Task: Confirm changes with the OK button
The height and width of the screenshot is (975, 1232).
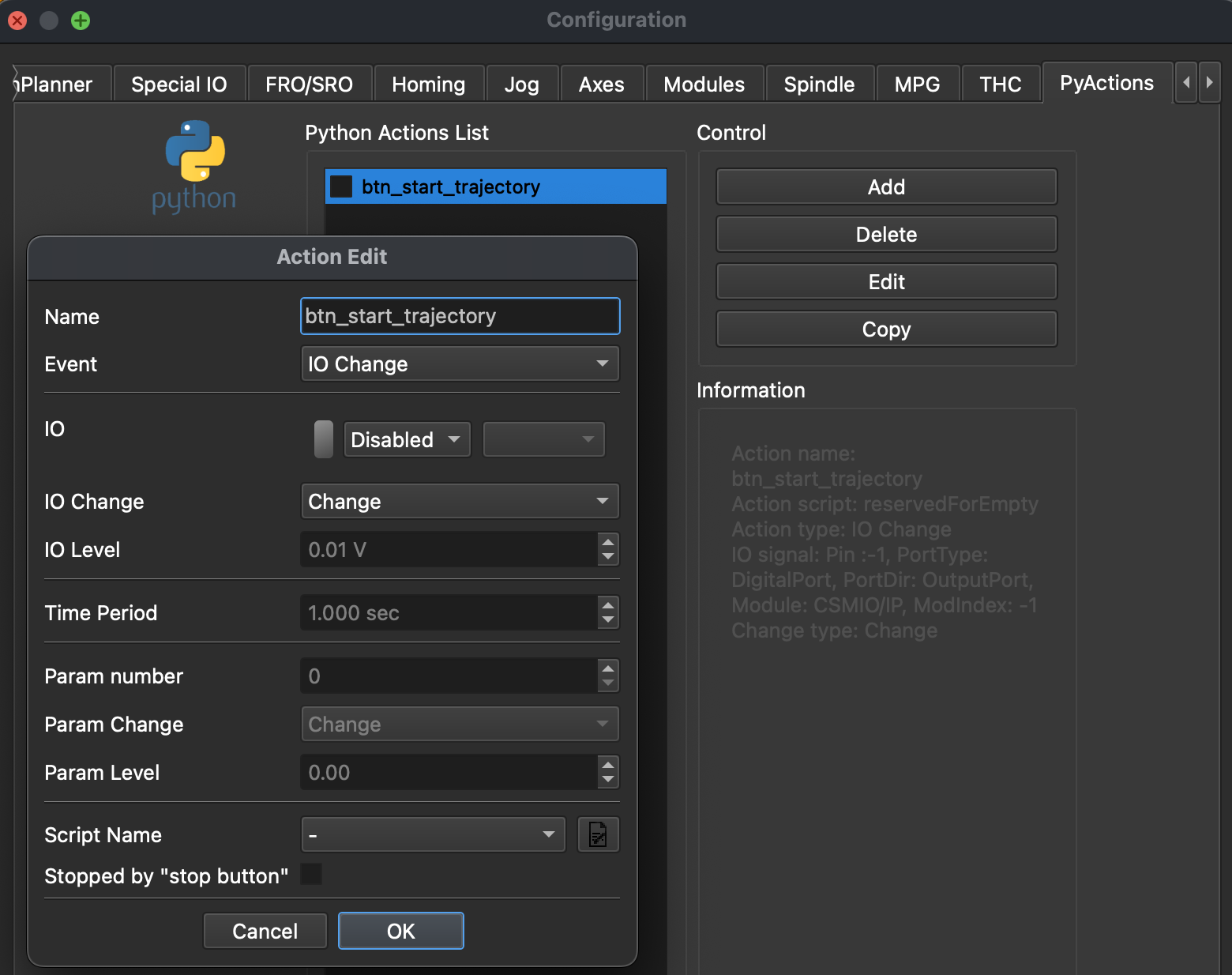Action: pos(400,931)
